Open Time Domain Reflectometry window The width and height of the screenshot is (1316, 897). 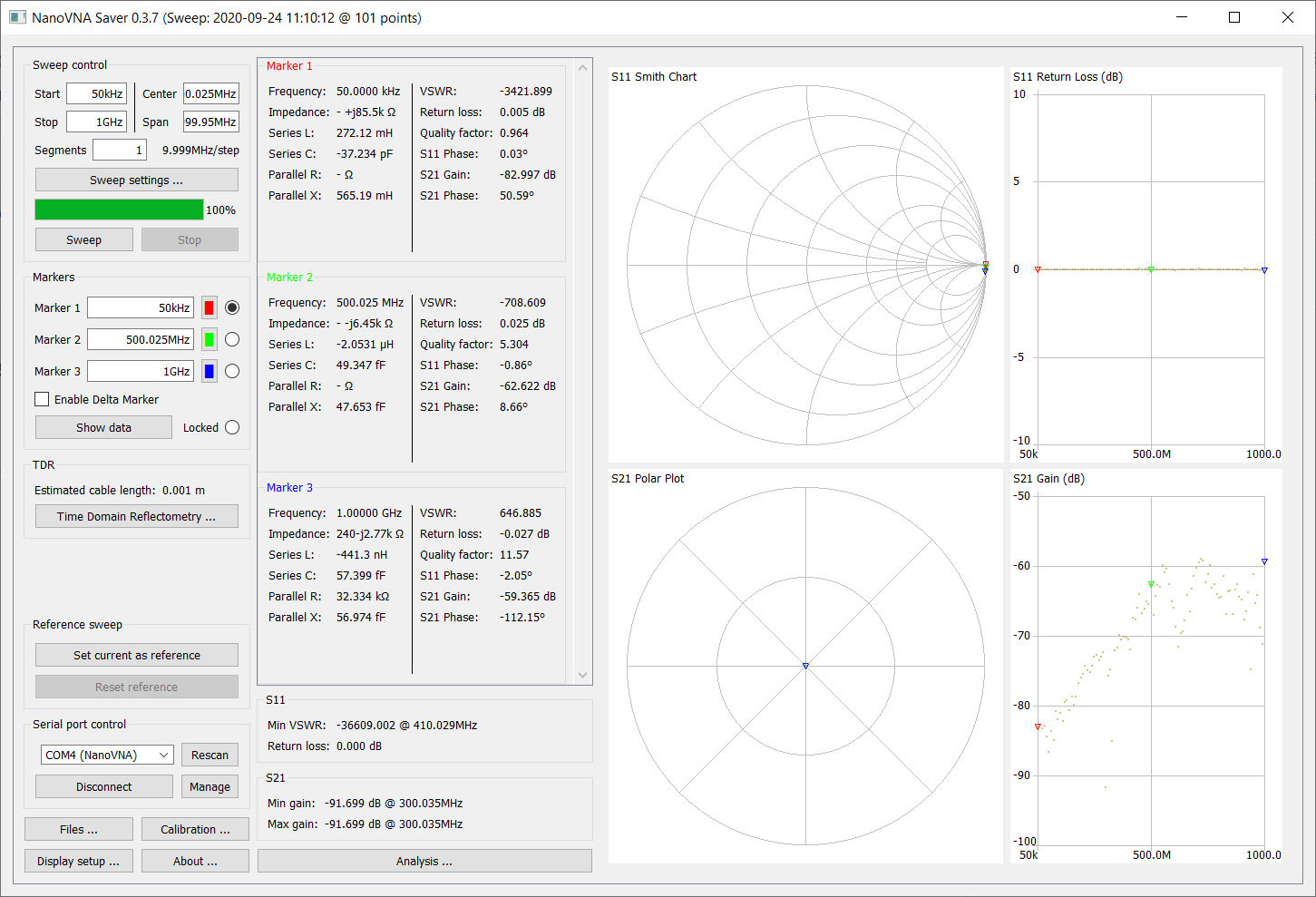(x=137, y=516)
